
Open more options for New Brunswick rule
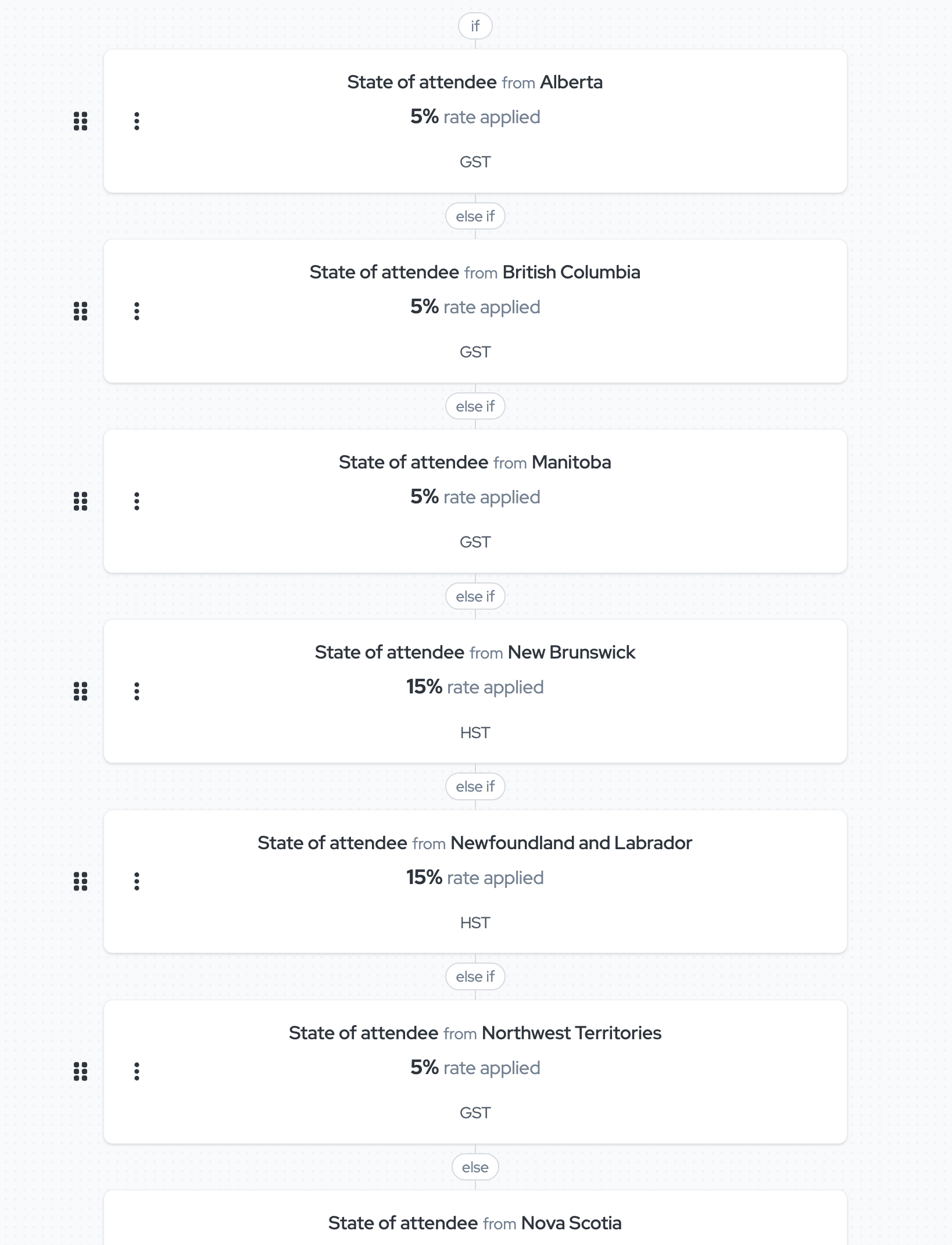click(137, 691)
